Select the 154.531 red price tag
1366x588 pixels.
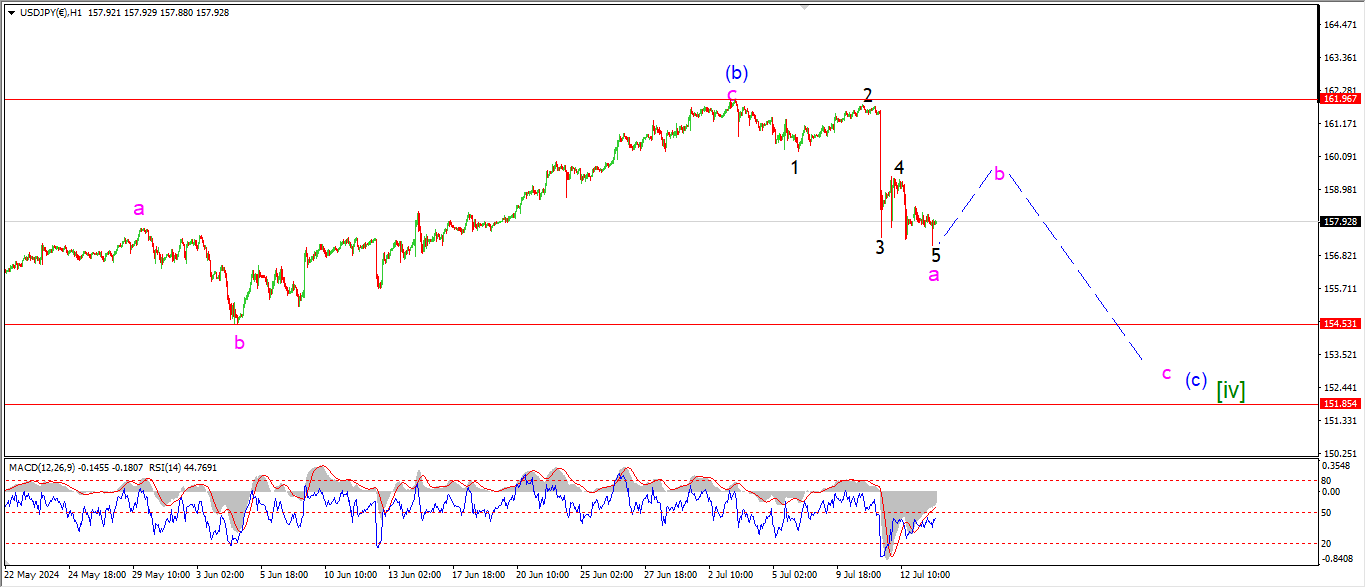click(x=1339, y=324)
